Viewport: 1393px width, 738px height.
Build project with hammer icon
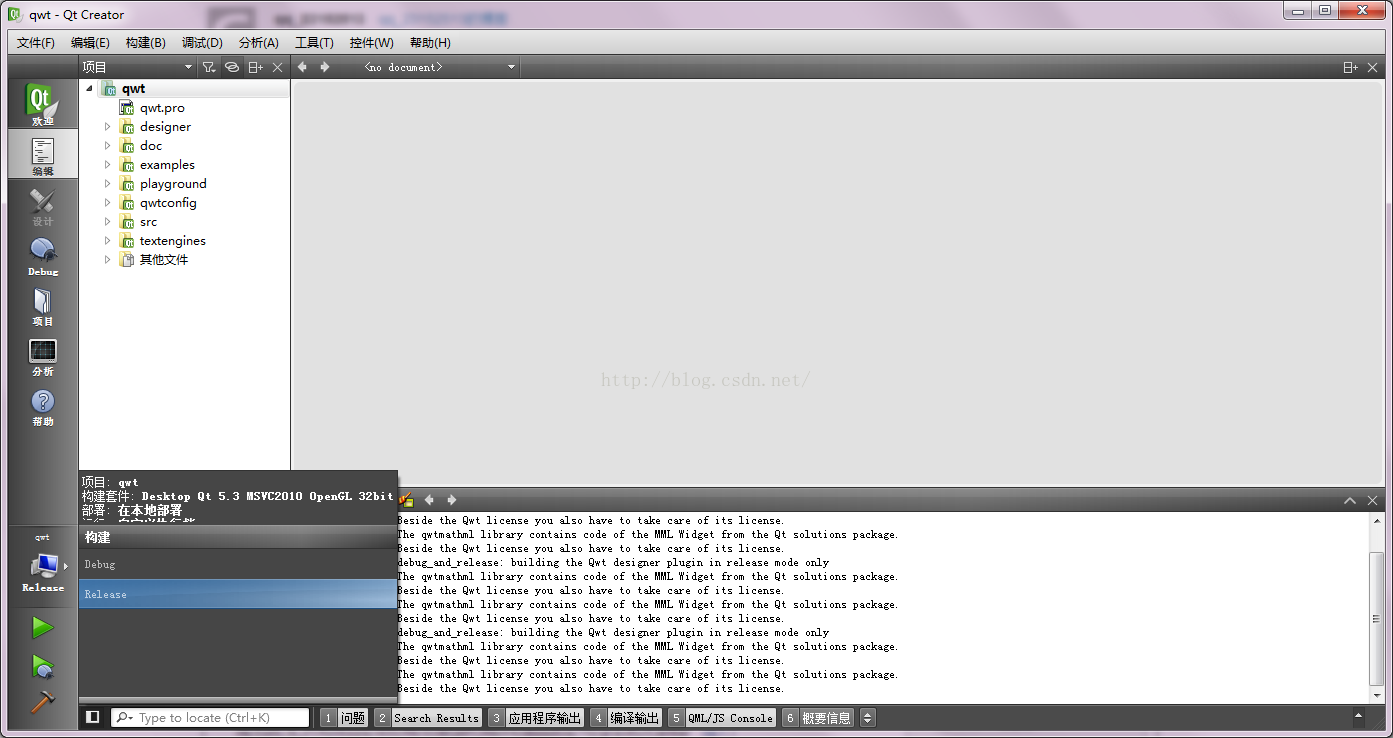point(42,701)
